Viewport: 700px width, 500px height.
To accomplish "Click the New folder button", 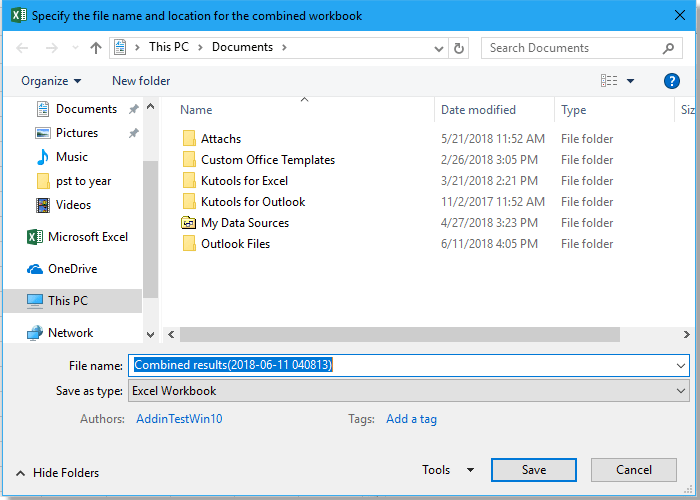I will [x=141, y=81].
